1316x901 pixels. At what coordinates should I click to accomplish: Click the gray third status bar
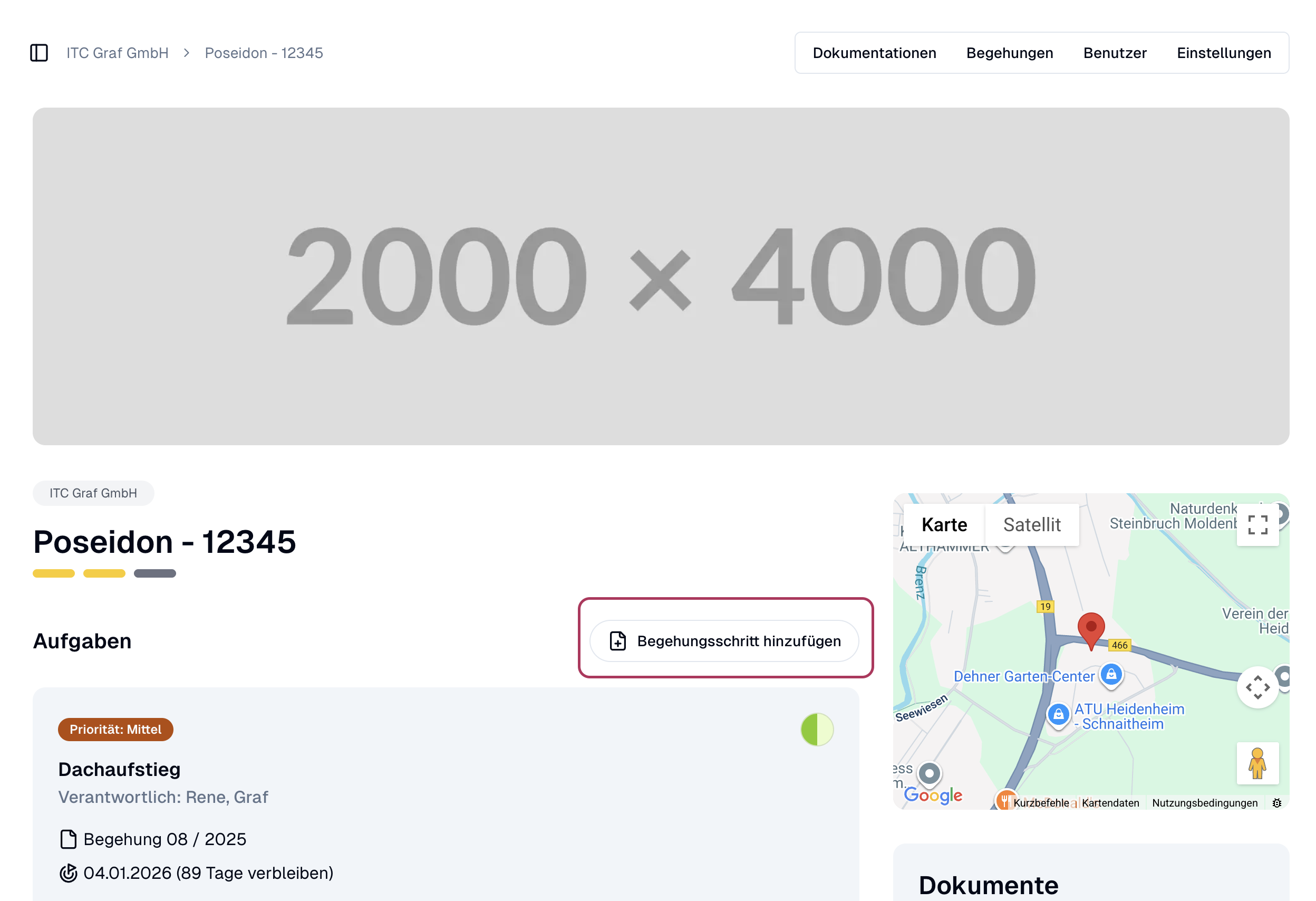(154, 573)
